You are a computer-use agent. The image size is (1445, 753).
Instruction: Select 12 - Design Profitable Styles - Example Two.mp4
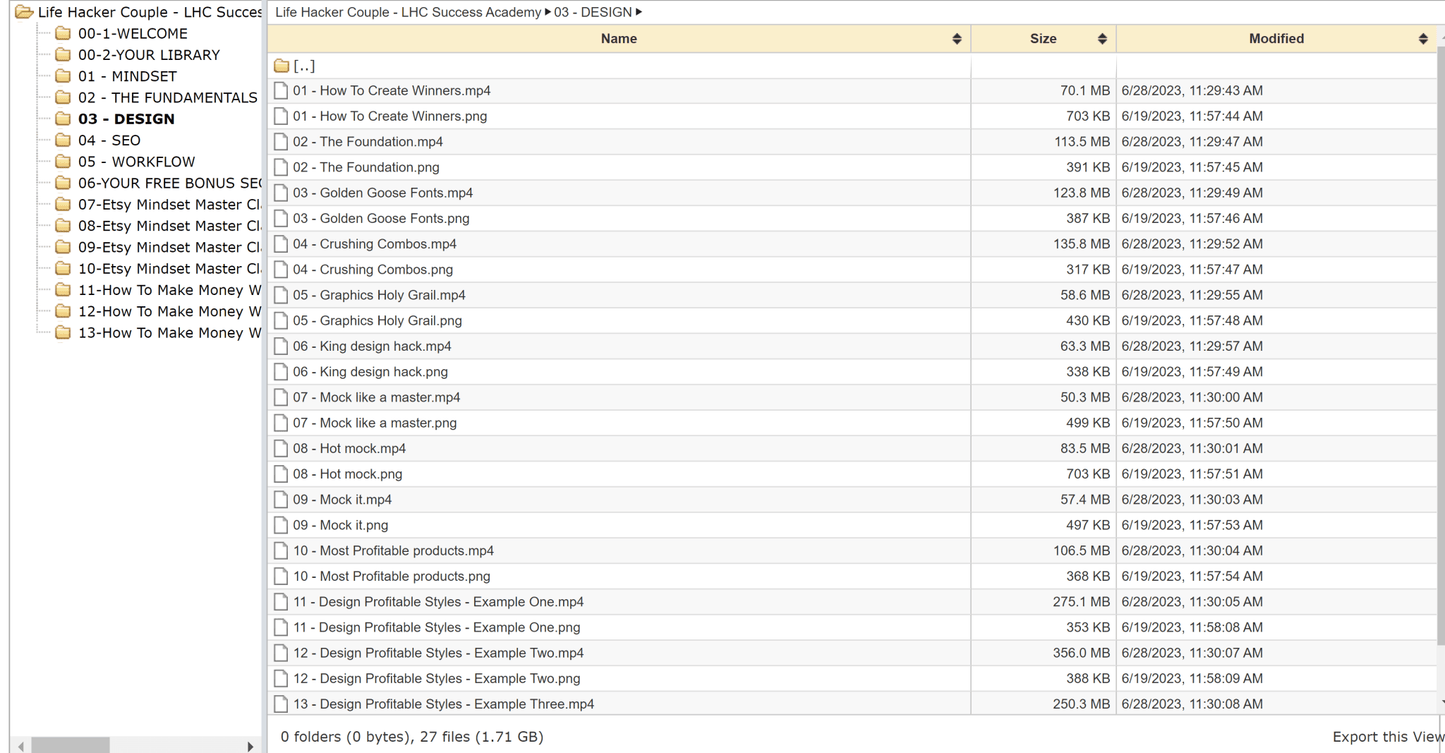click(438, 653)
